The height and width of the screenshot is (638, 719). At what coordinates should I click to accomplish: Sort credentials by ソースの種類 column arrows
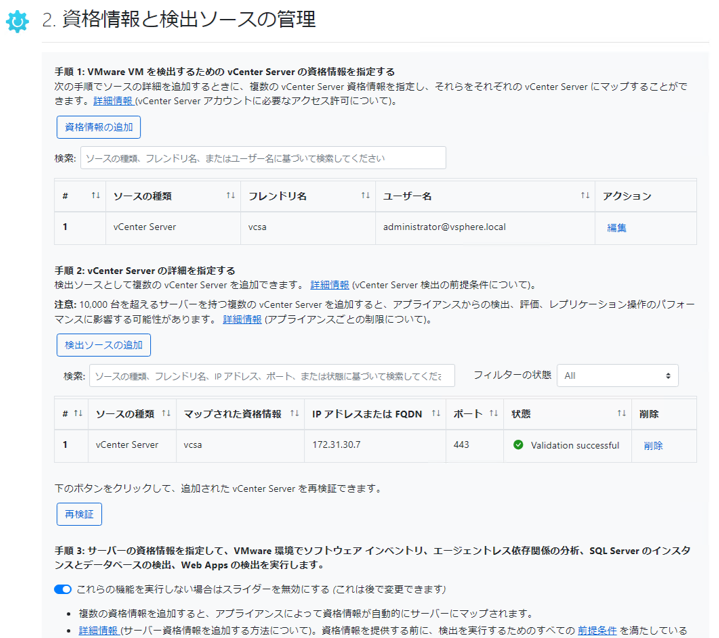230,196
